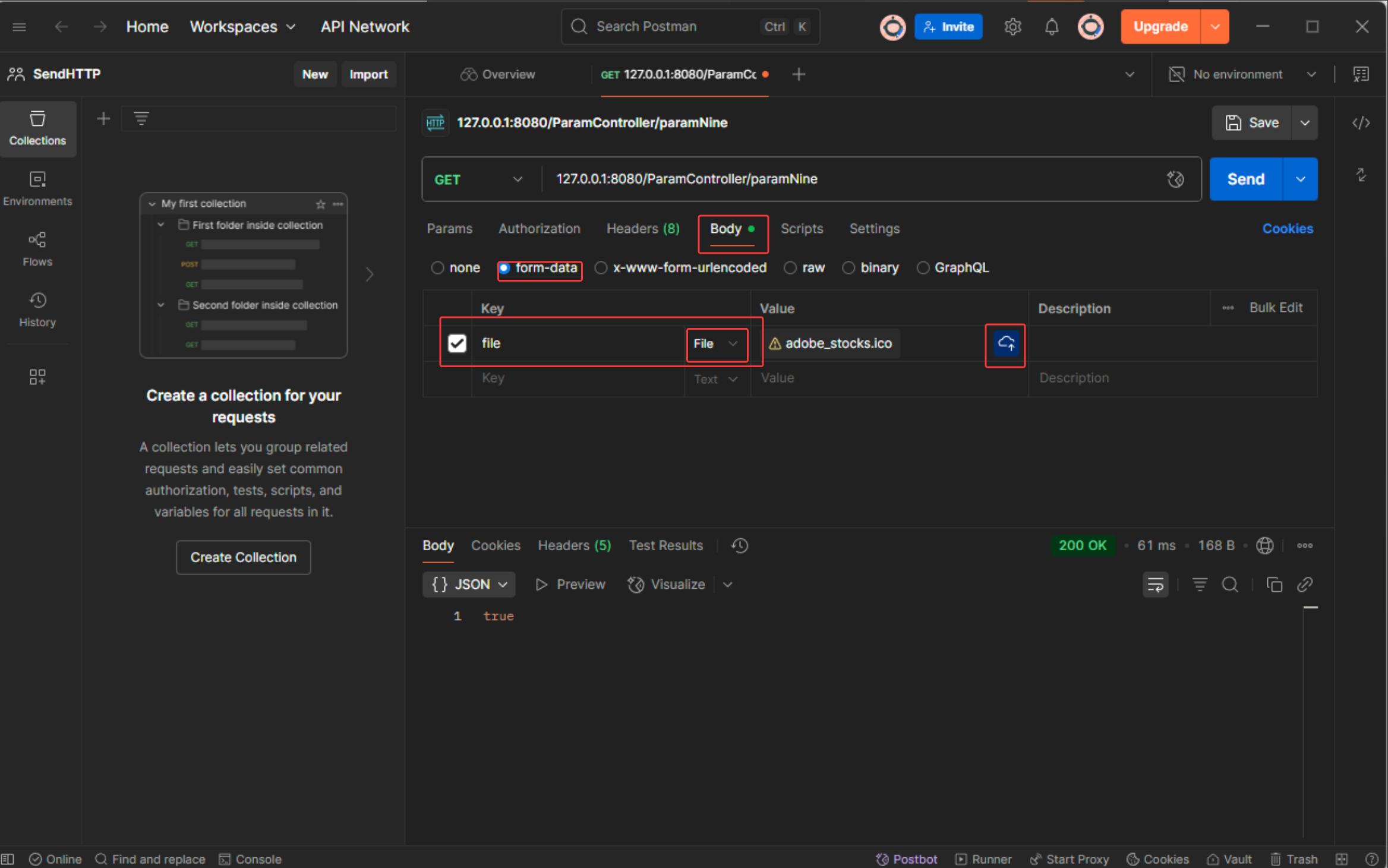1388x868 pixels.
Task: Open History sidebar panel
Action: click(x=37, y=310)
